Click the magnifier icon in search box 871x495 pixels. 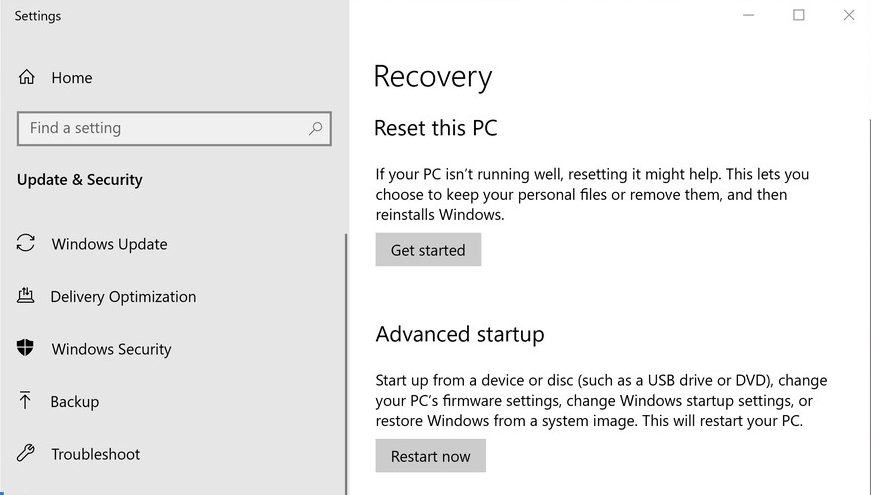point(315,128)
